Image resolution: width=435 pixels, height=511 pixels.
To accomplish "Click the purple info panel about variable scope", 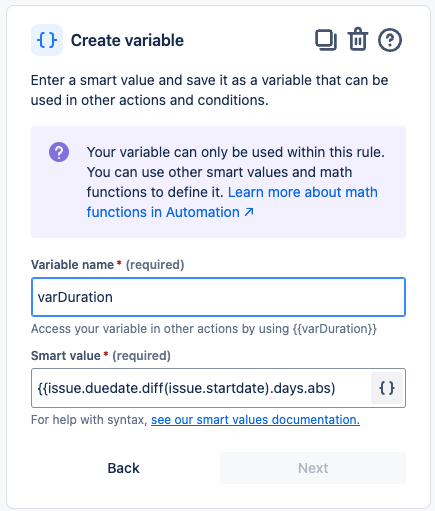I will [218, 182].
